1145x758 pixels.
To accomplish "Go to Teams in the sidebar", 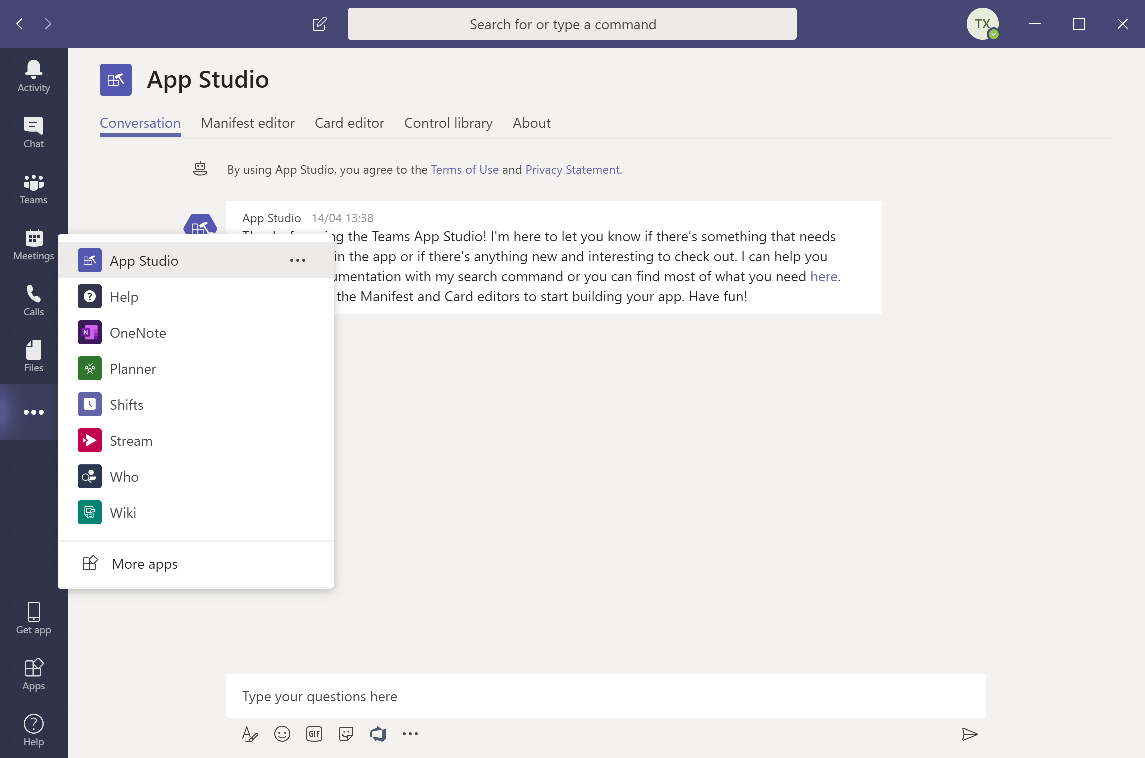I will (x=34, y=188).
